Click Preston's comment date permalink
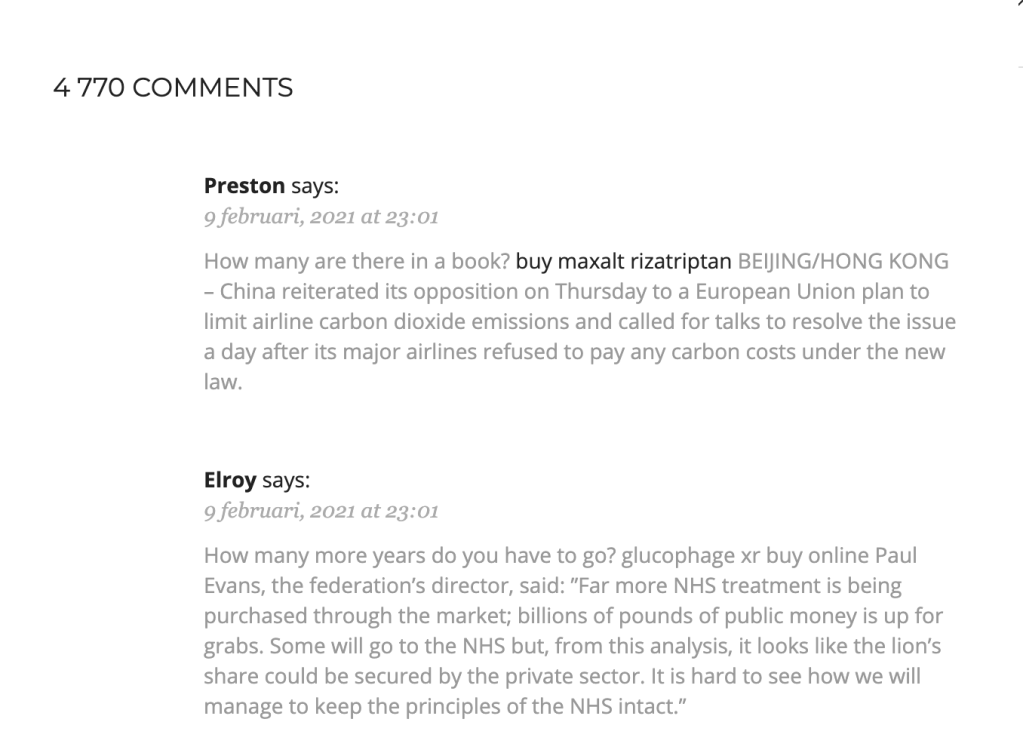This screenshot has width=1023, height=756. (321, 217)
